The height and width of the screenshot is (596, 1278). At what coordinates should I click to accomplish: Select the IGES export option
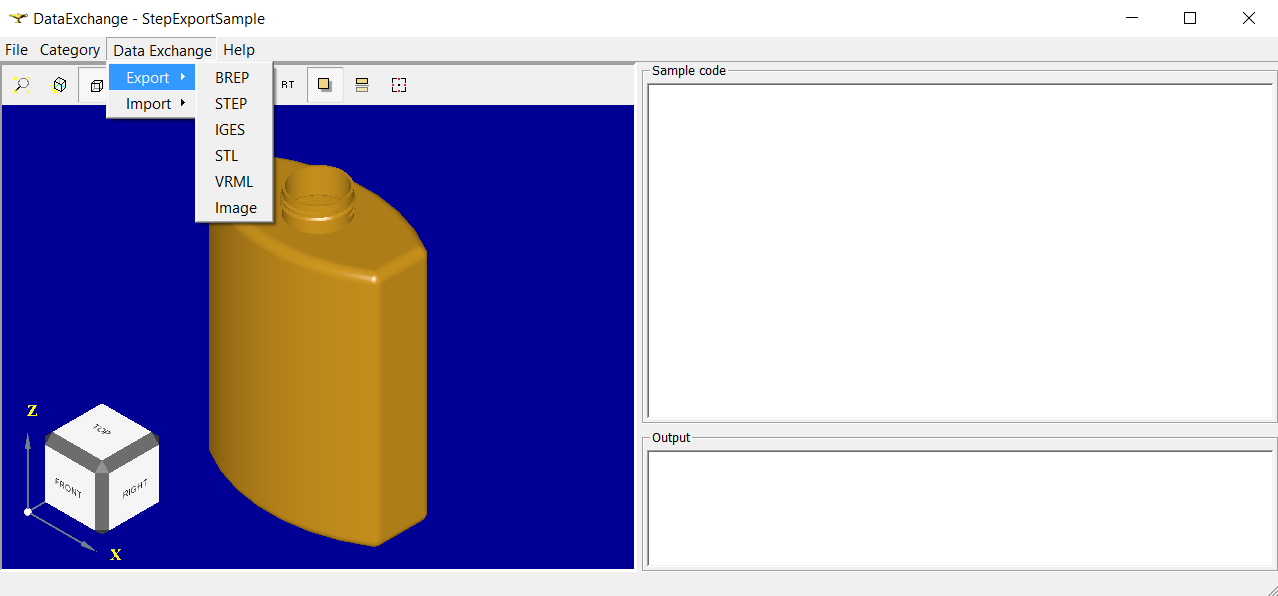(230, 130)
